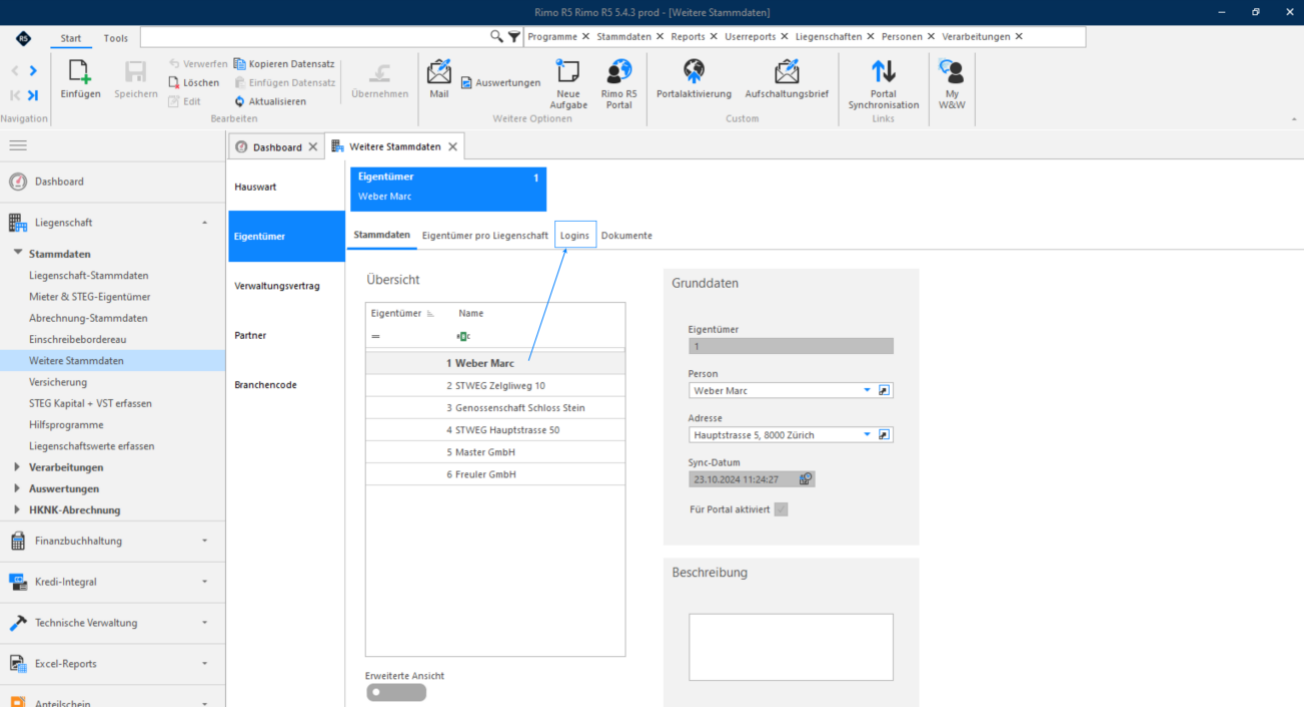Collapse the Stammdaten tree node

[x=18, y=253]
